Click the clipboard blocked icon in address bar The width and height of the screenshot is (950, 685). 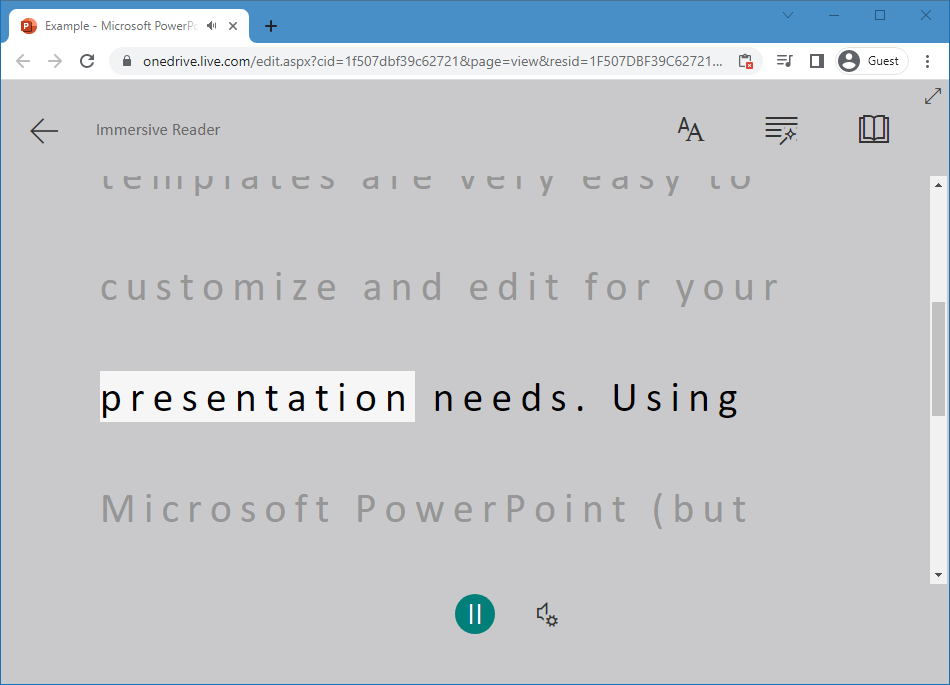[745, 61]
